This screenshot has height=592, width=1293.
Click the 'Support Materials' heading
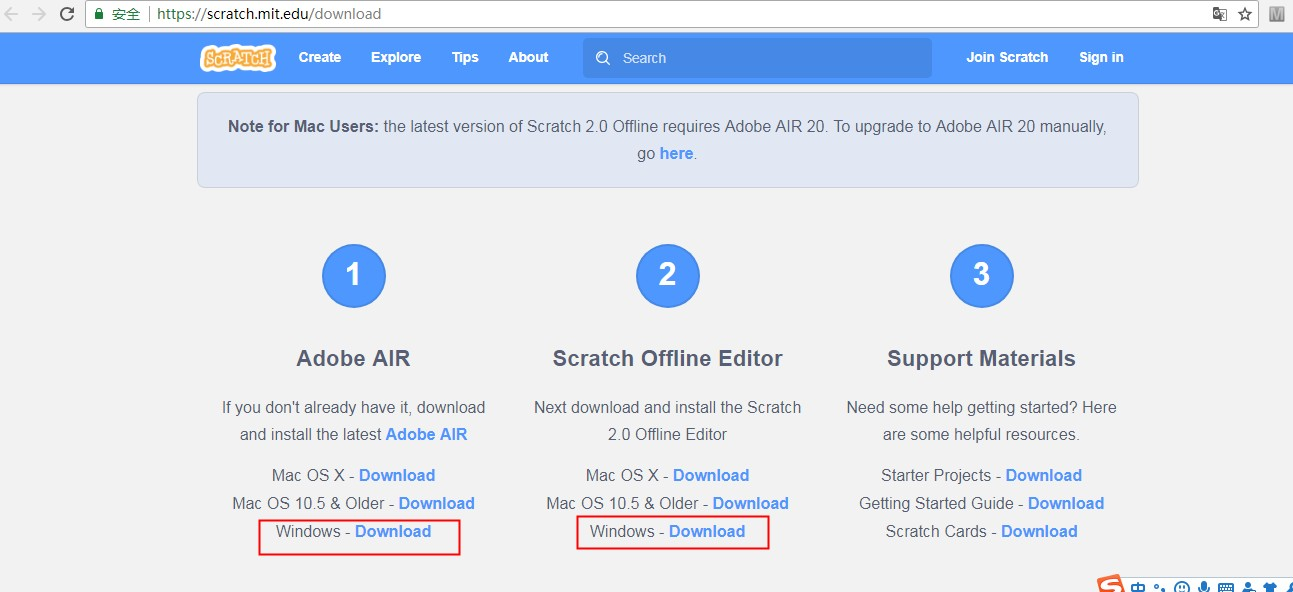click(981, 358)
